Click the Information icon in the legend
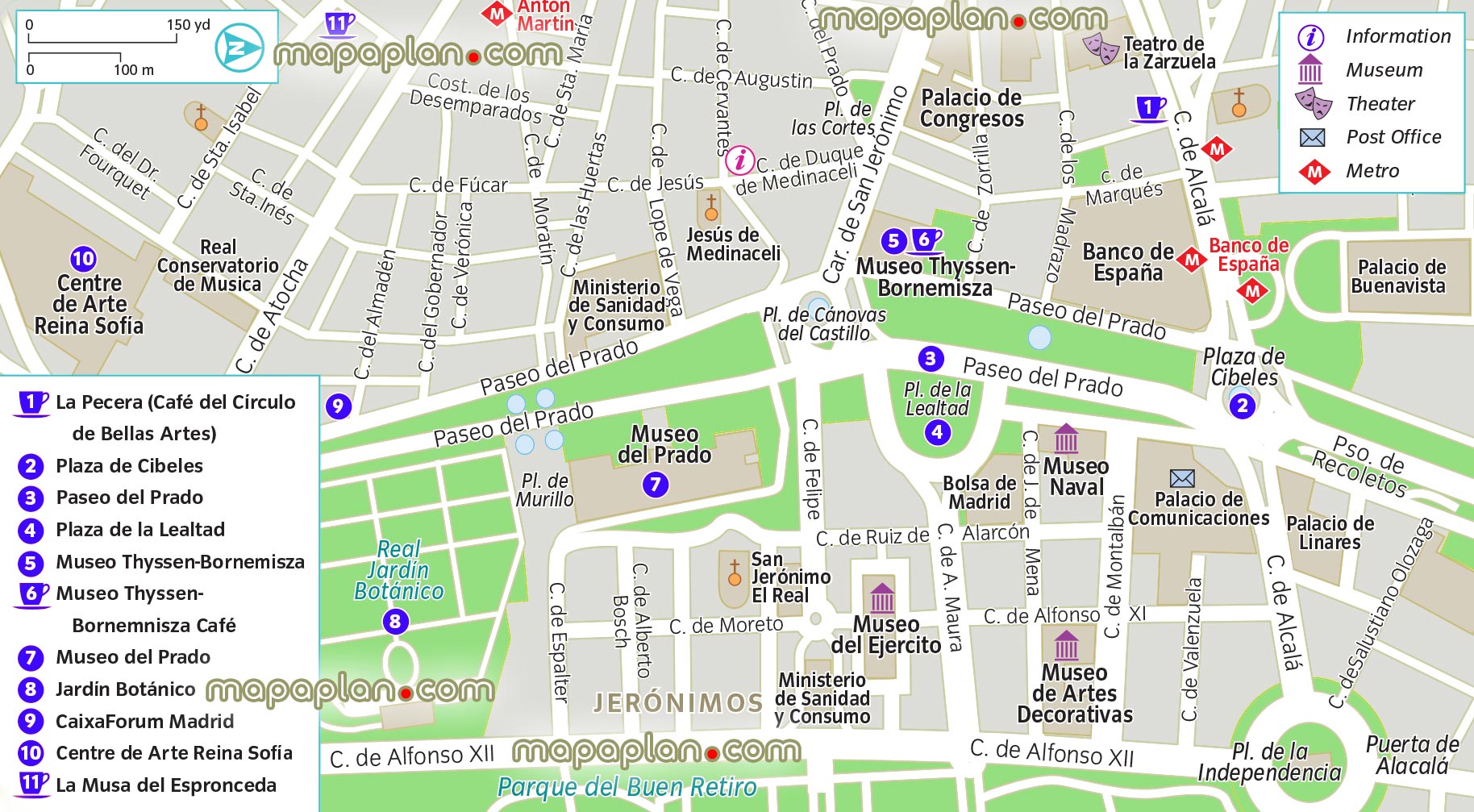Screen dimensions: 1474x812 pyautogui.click(x=1310, y=36)
